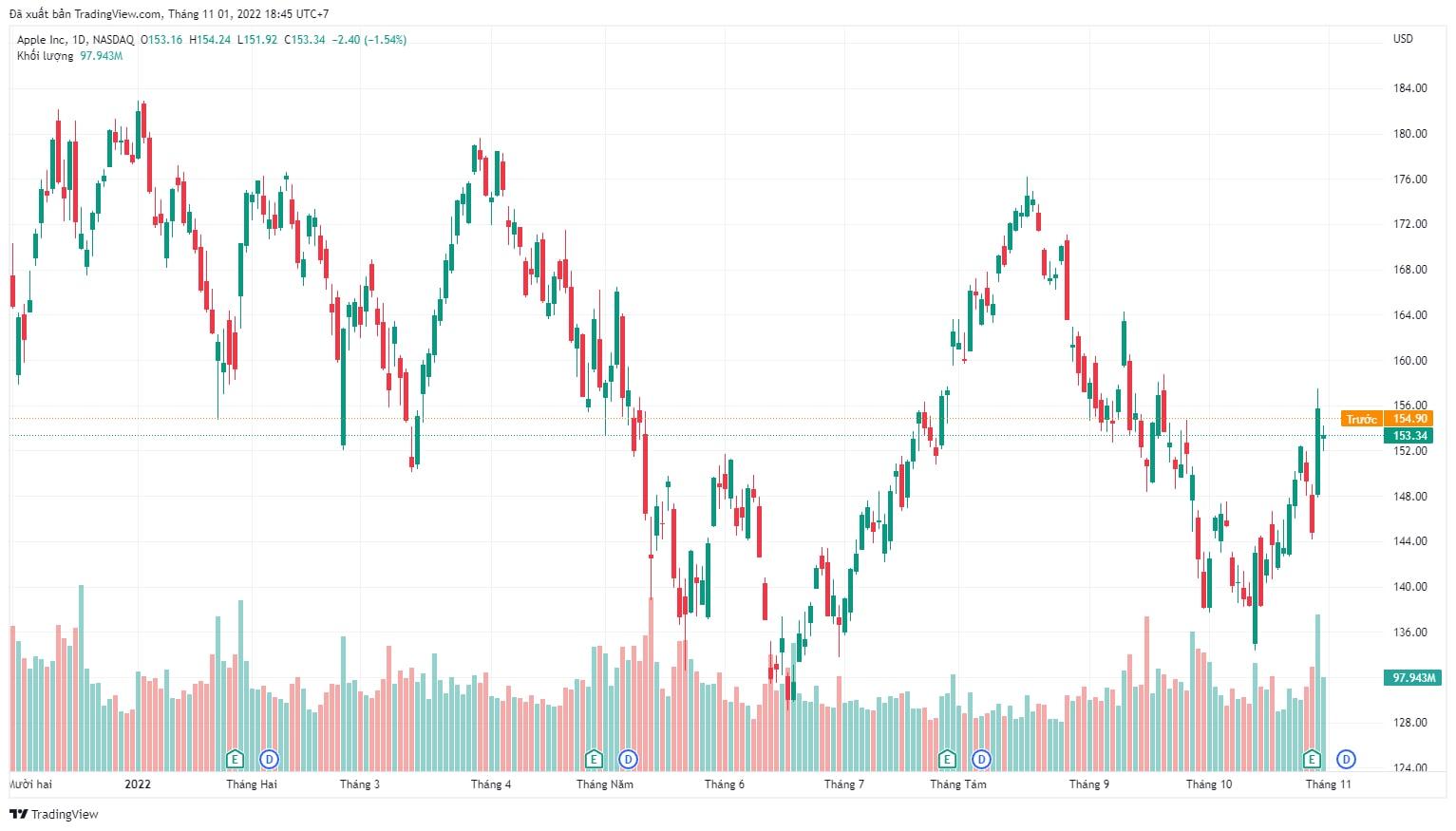Click the open value O153.16

161,40
